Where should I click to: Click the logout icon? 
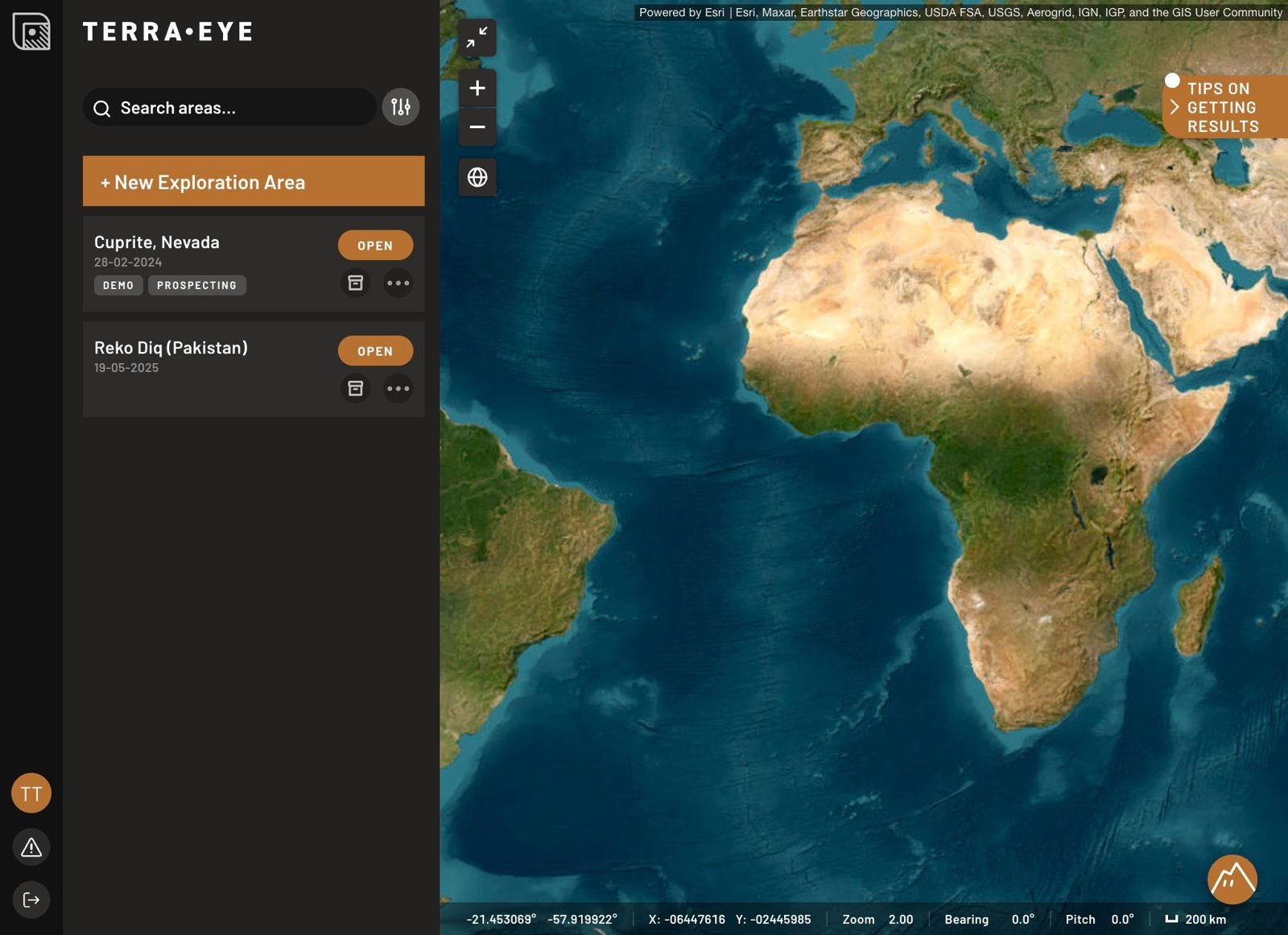(x=31, y=900)
